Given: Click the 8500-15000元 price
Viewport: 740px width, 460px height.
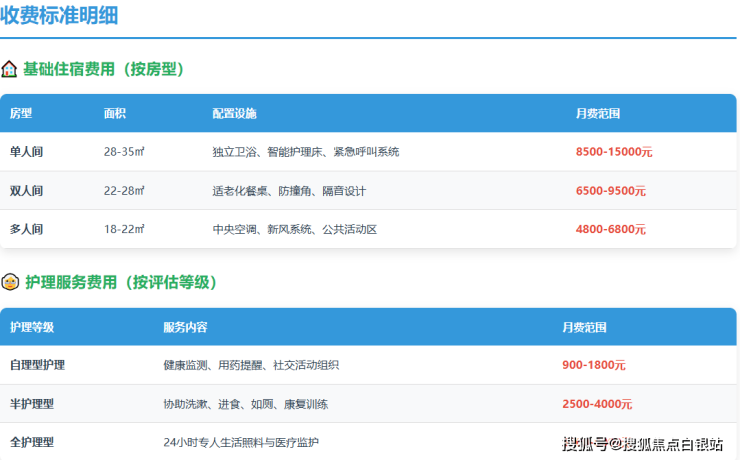Looking at the screenshot, I should 613,152.
